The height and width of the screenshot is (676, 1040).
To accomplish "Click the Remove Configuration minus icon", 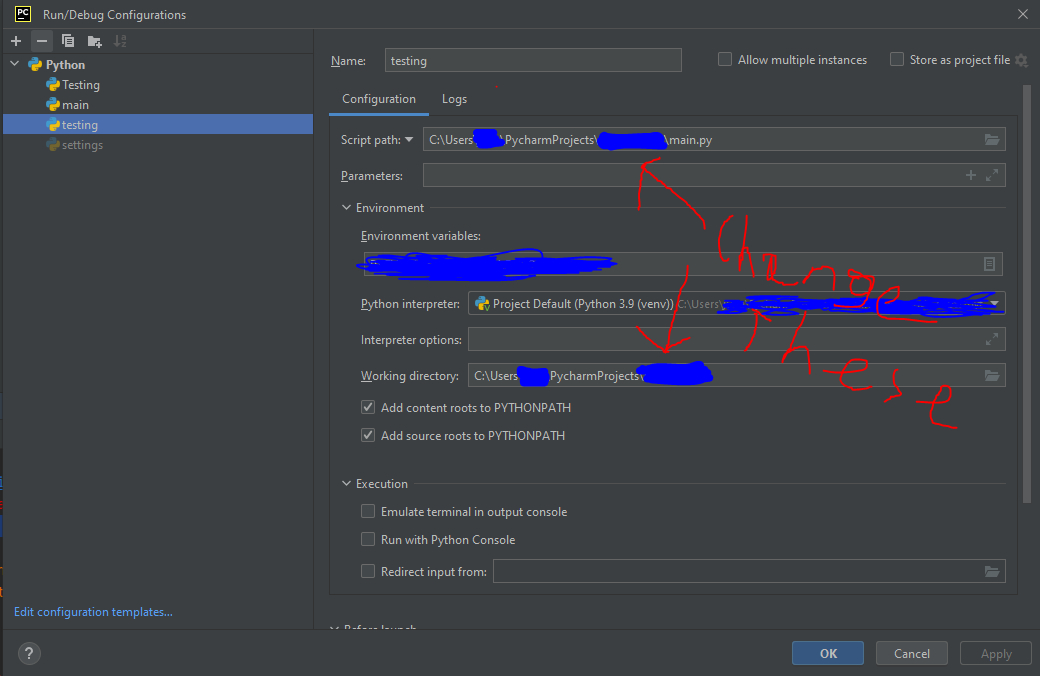I will click(42, 41).
